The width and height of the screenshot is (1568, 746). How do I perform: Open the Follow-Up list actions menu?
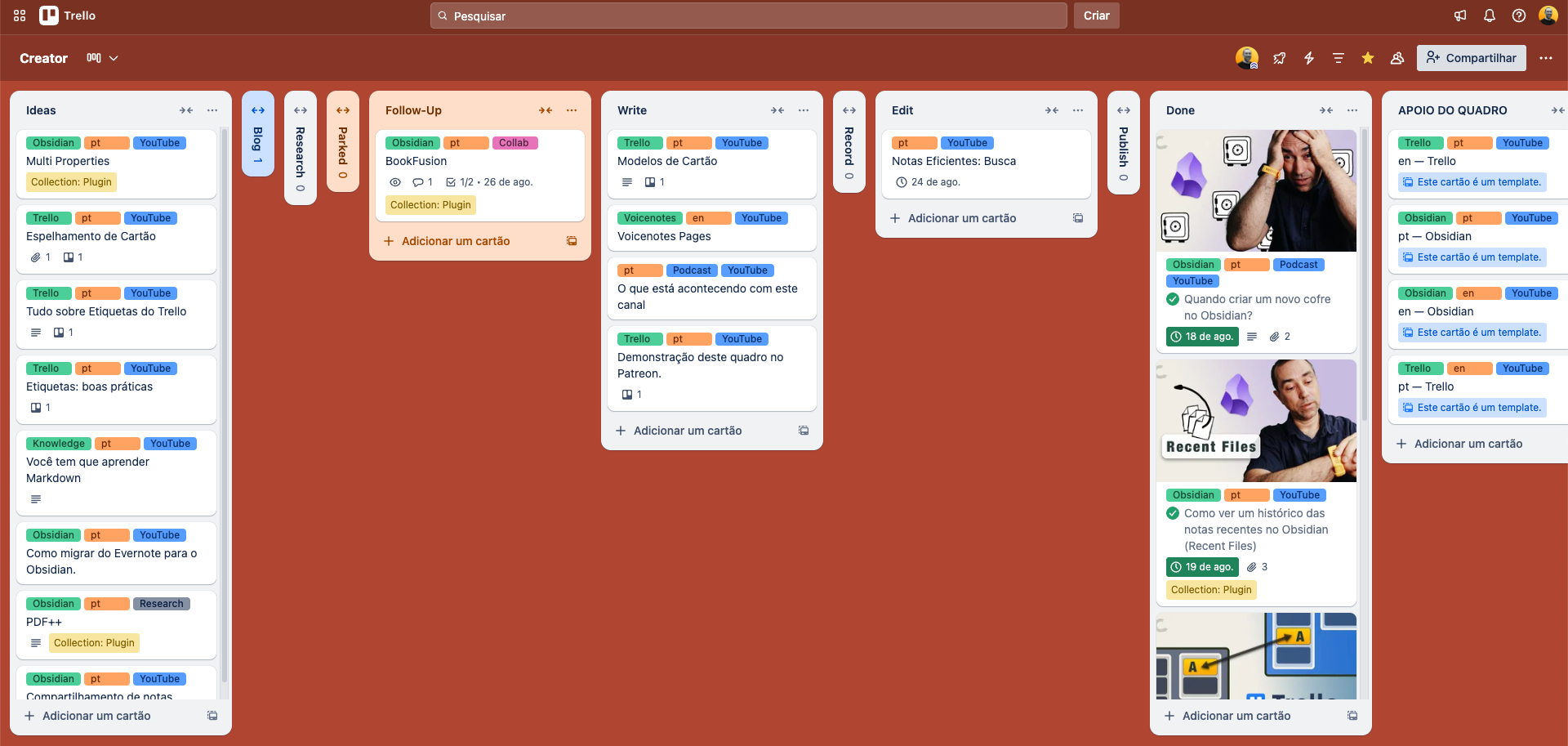[x=572, y=110]
